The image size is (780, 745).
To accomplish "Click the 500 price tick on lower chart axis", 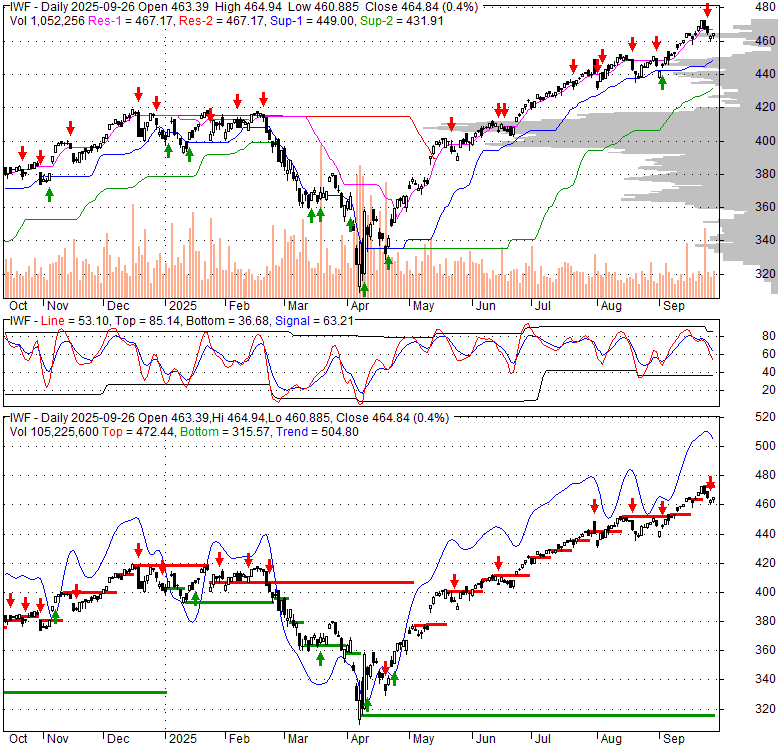I will pyautogui.click(x=765, y=446).
